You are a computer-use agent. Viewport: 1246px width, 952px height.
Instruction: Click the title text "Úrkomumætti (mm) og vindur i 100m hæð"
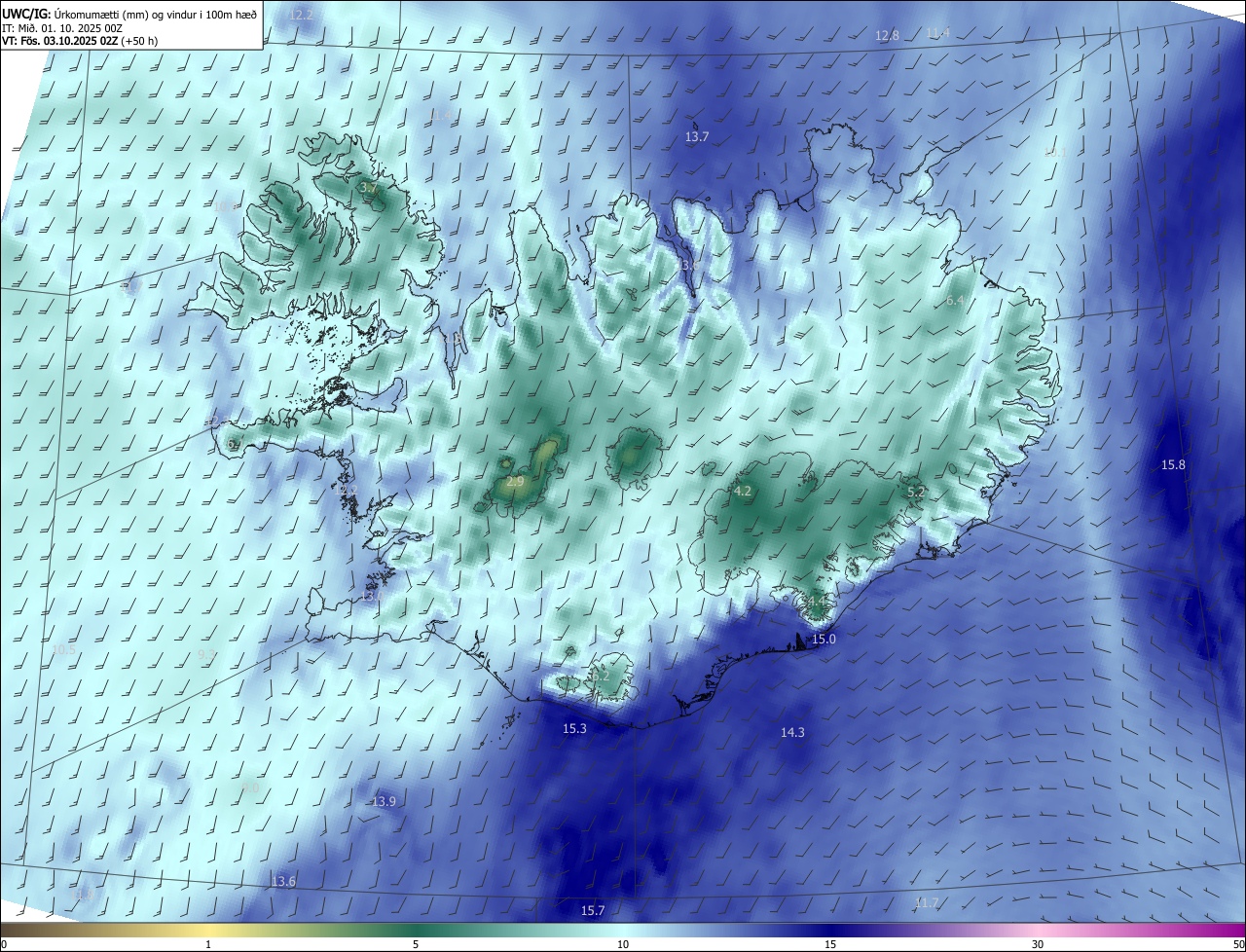[x=156, y=13]
